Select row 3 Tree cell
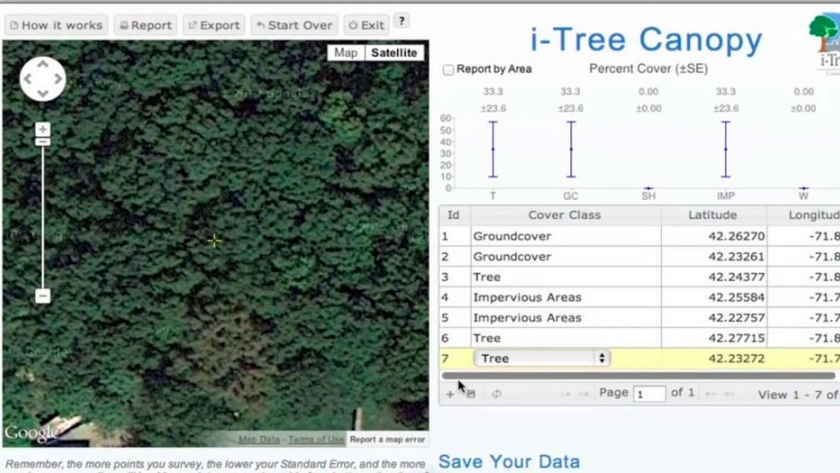 (566, 277)
